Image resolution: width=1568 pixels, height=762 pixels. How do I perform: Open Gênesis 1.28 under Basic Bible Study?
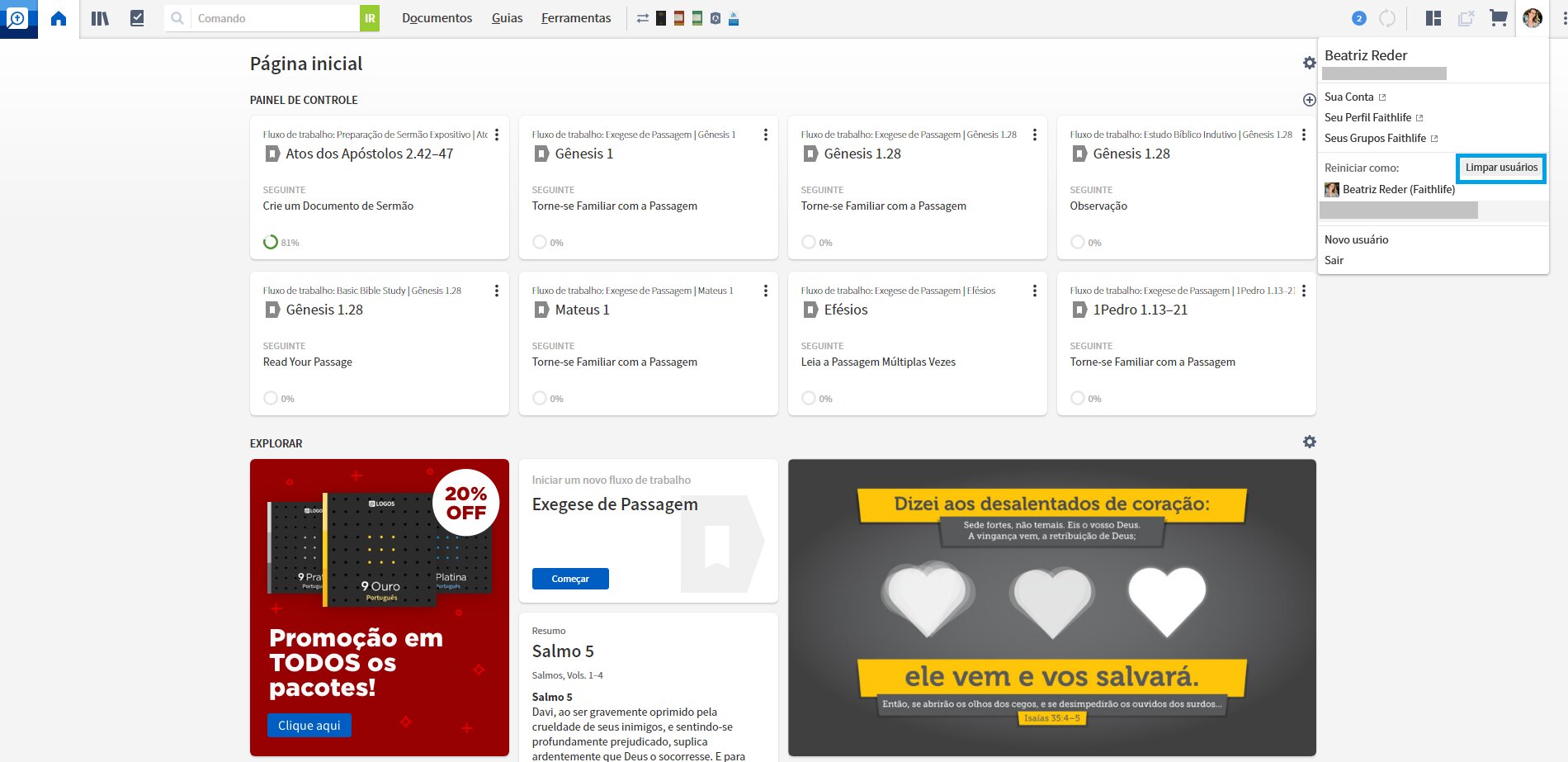click(x=324, y=310)
